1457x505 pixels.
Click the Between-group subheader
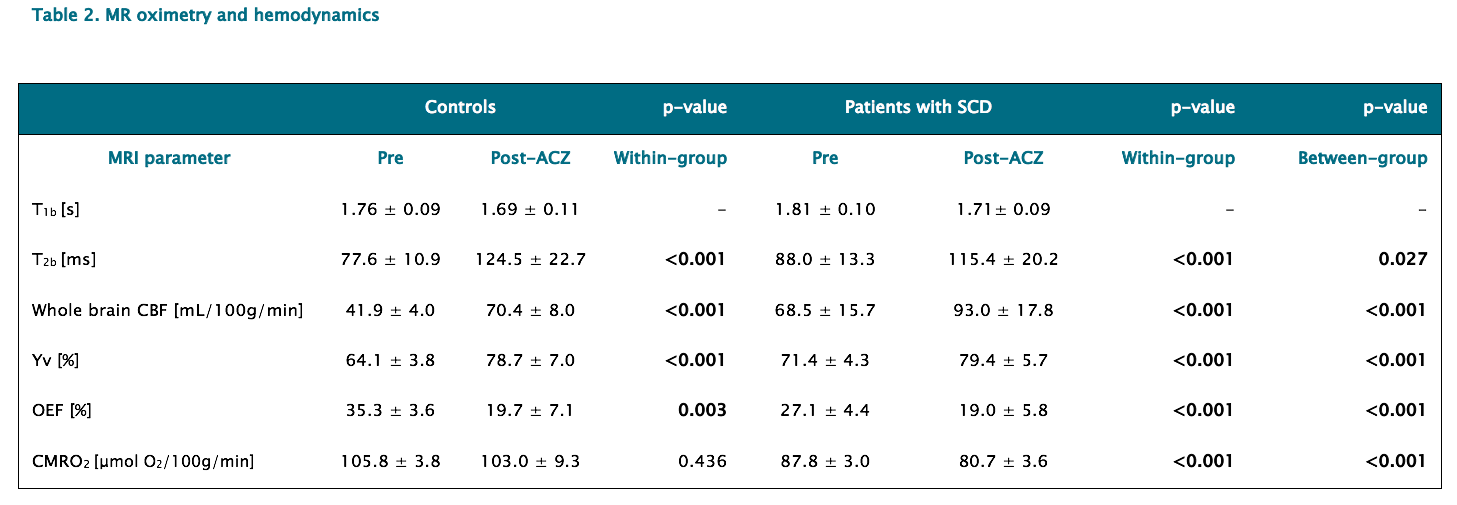(1362, 158)
